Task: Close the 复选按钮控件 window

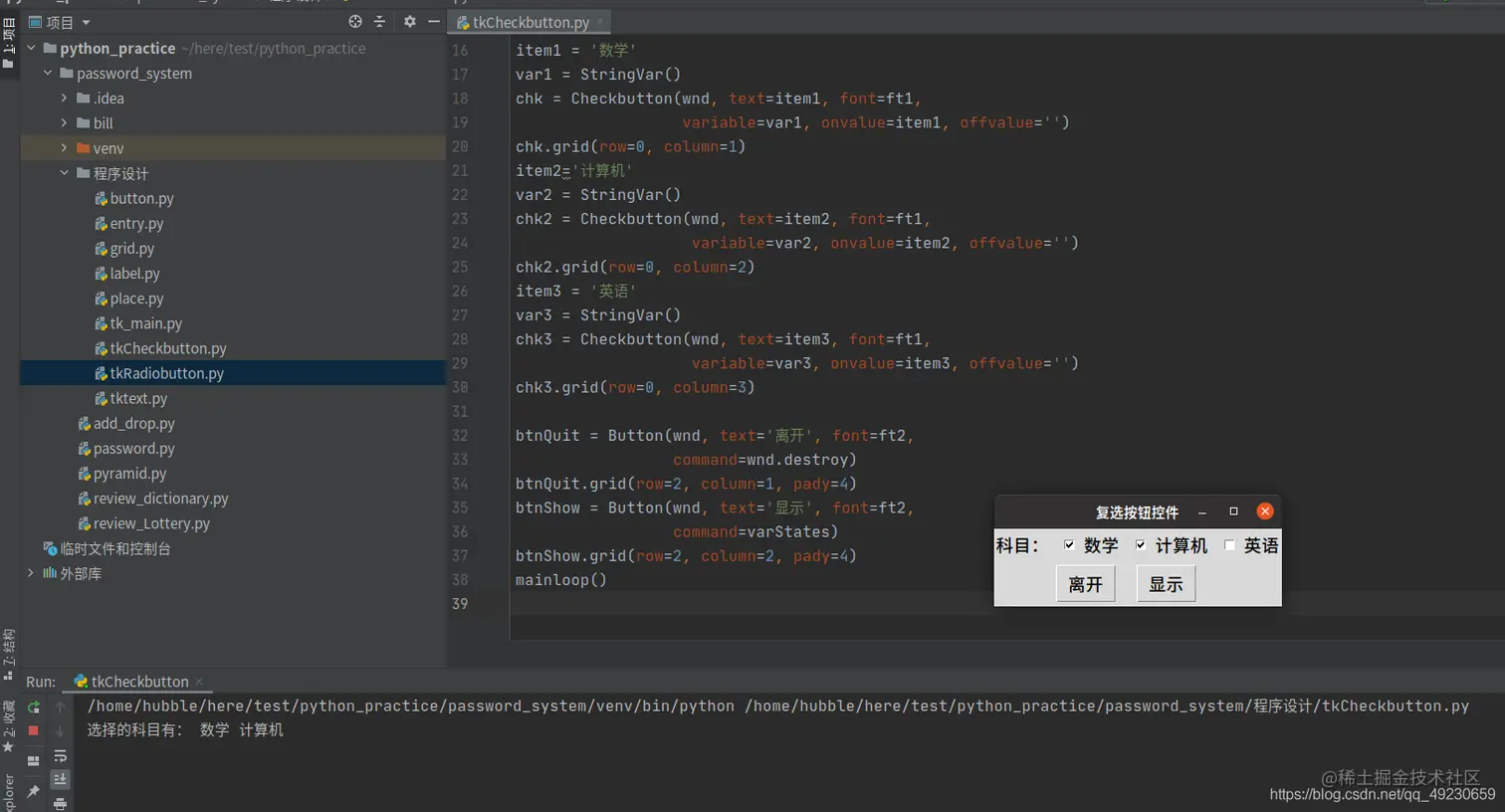Action: click(x=1265, y=510)
